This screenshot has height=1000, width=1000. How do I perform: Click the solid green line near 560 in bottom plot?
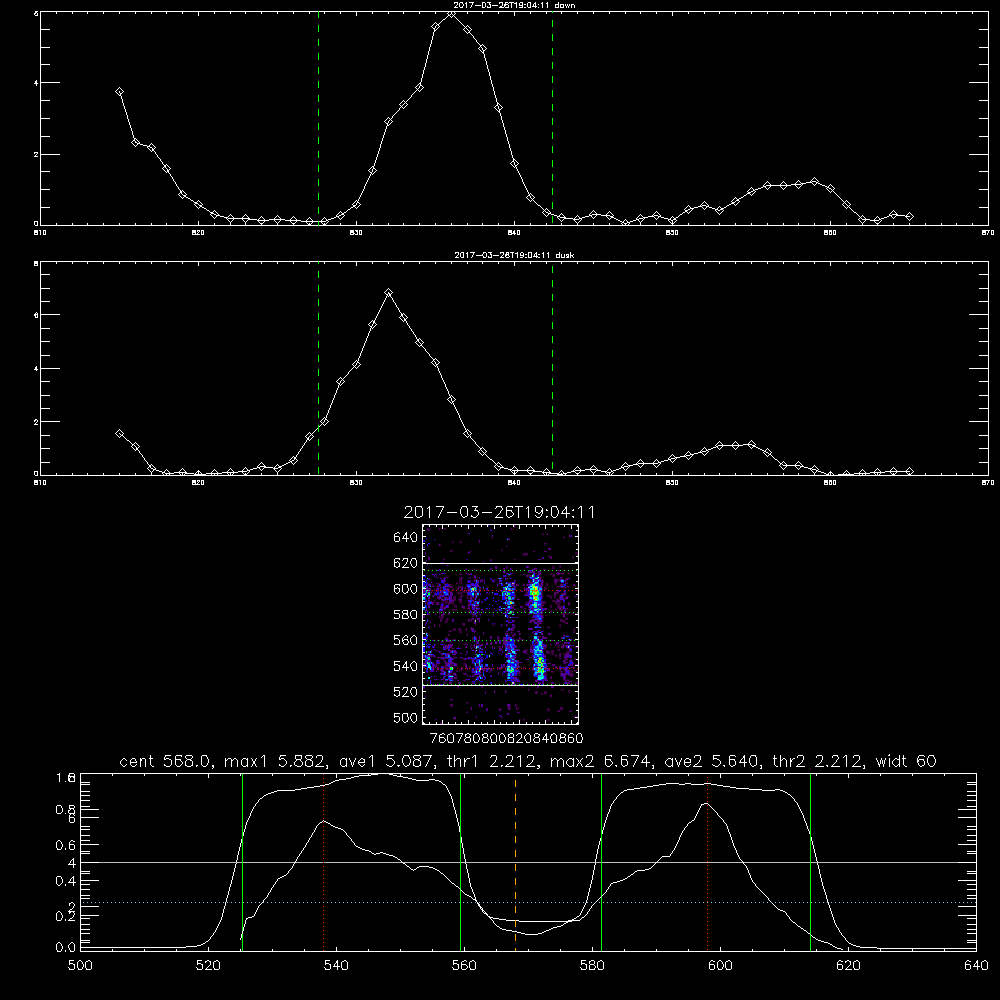[460, 861]
